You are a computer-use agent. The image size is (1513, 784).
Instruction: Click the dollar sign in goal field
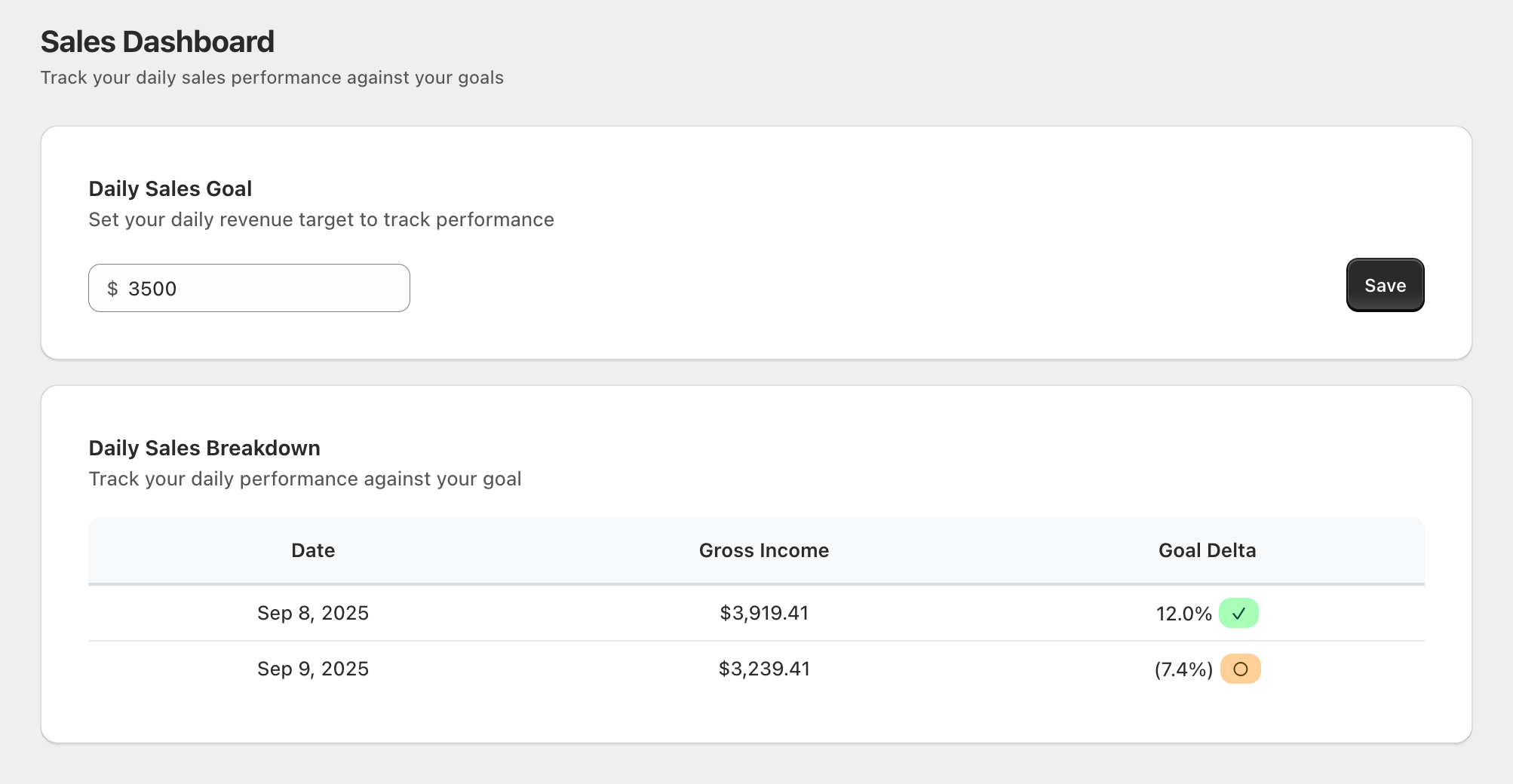click(x=112, y=289)
